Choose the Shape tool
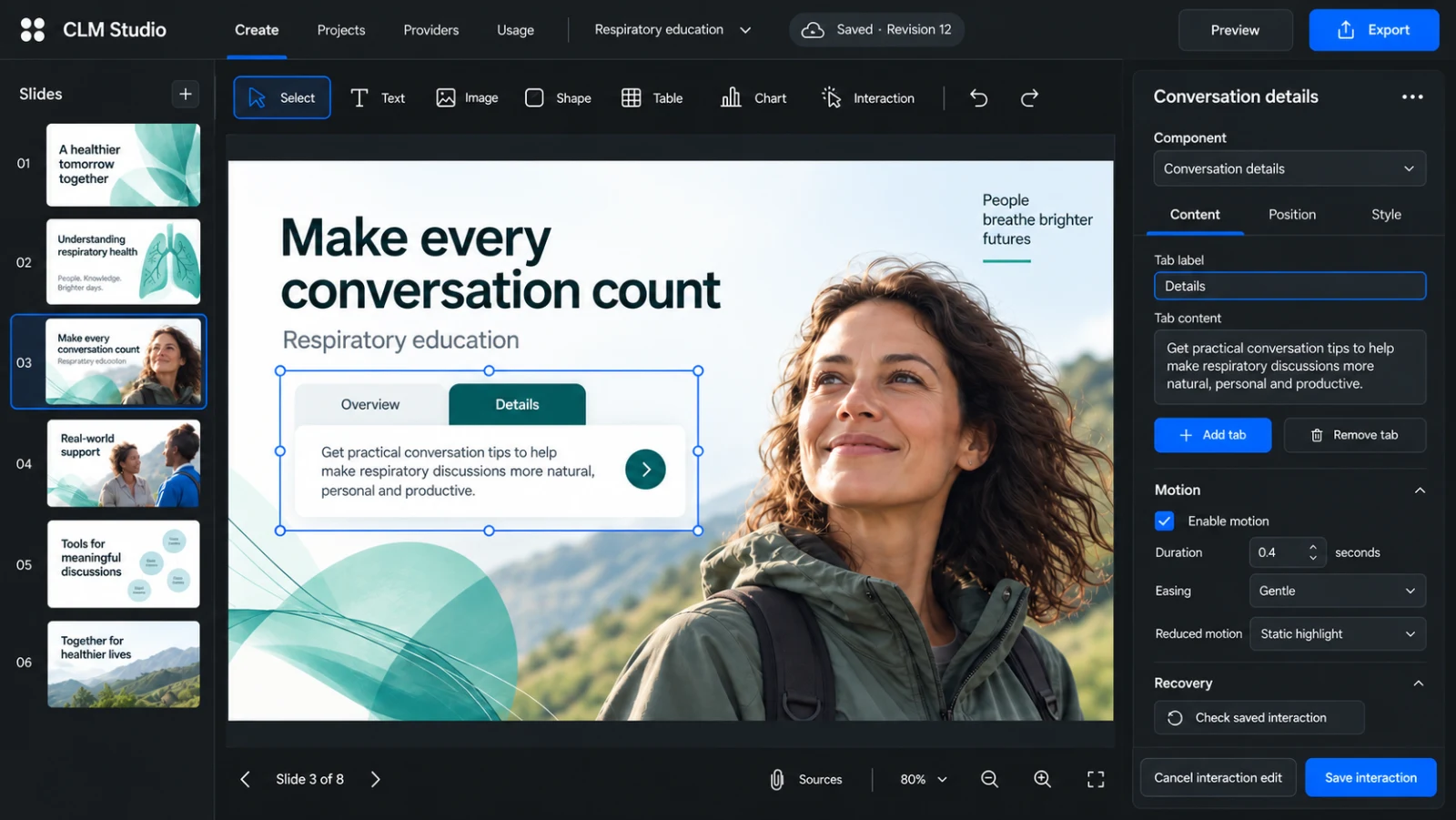The width and height of the screenshot is (1456, 820). pyautogui.click(x=559, y=97)
